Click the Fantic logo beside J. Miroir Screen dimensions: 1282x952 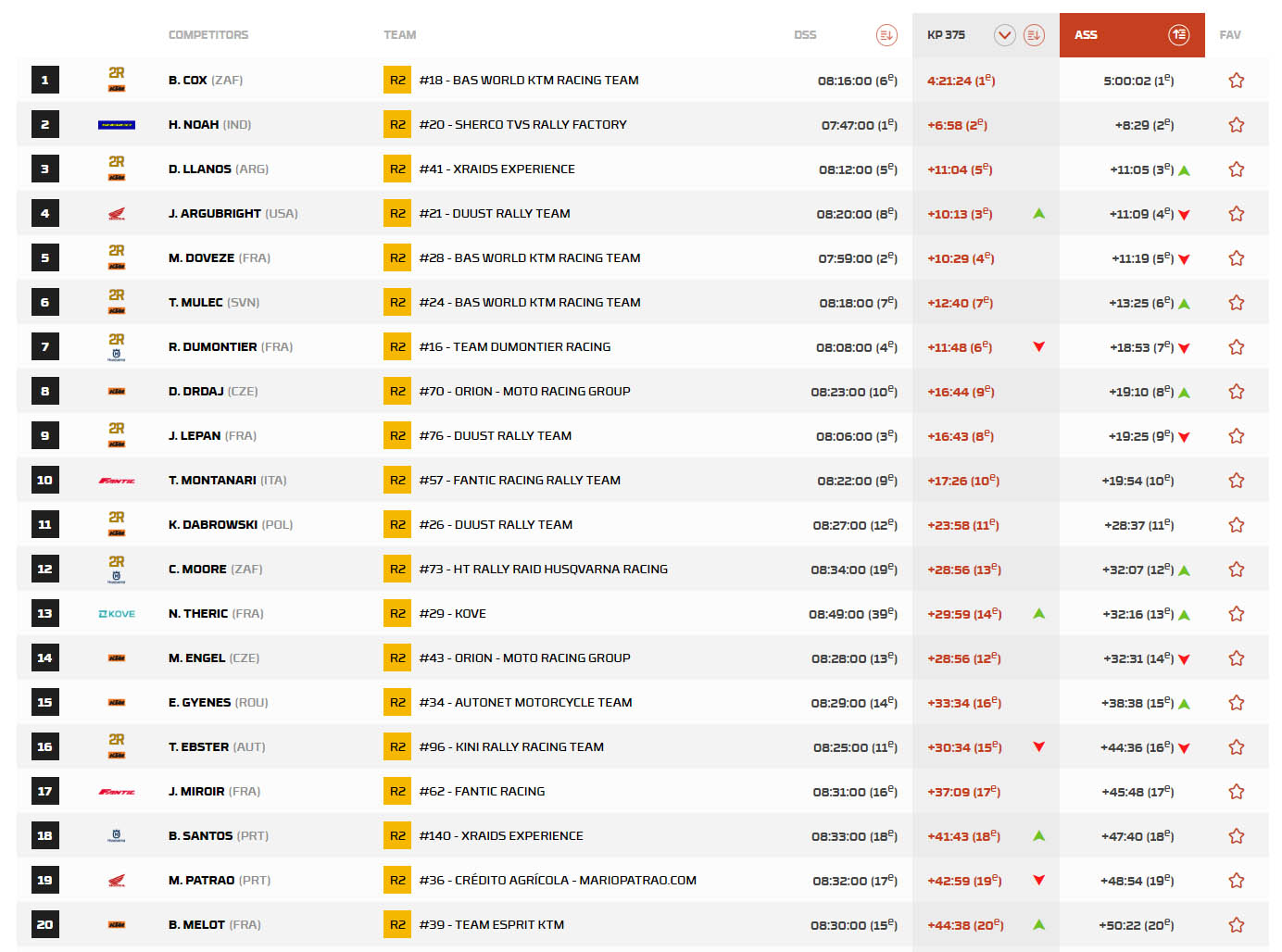pyautogui.click(x=117, y=792)
